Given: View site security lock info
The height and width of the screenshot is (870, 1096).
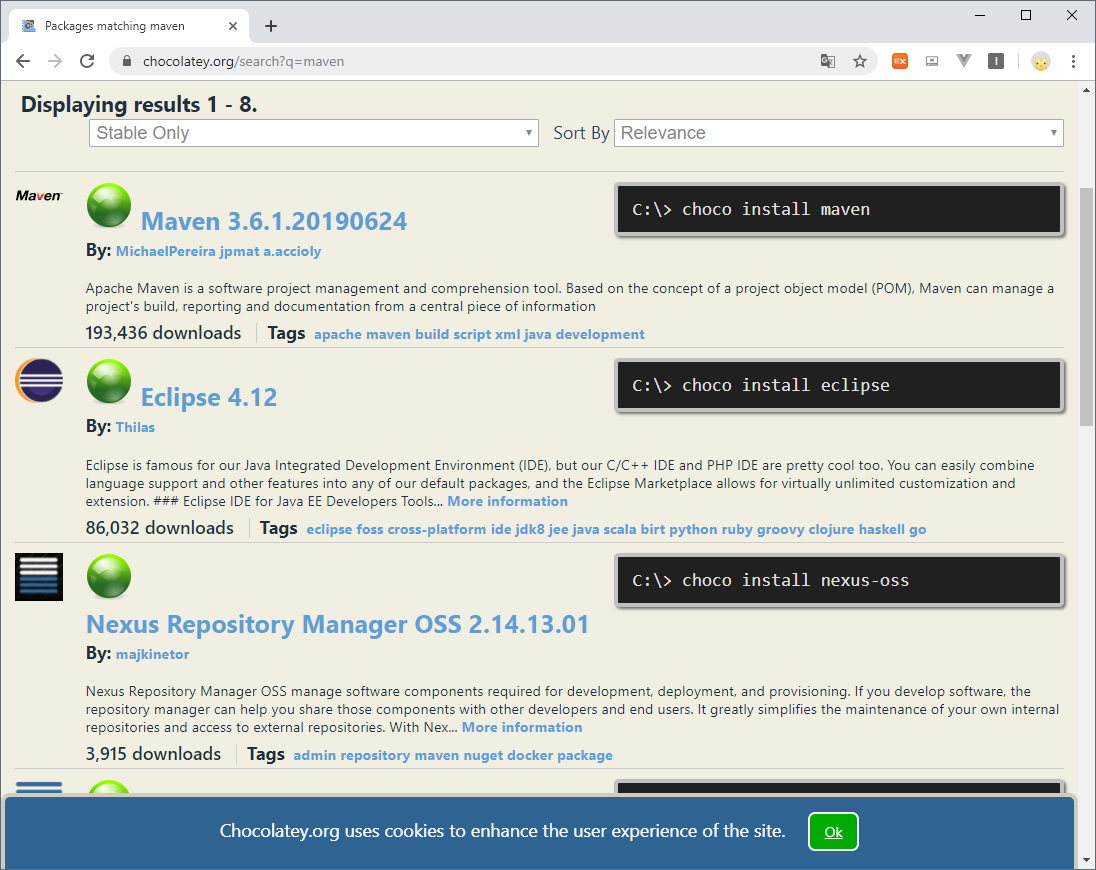Looking at the screenshot, I should point(127,61).
